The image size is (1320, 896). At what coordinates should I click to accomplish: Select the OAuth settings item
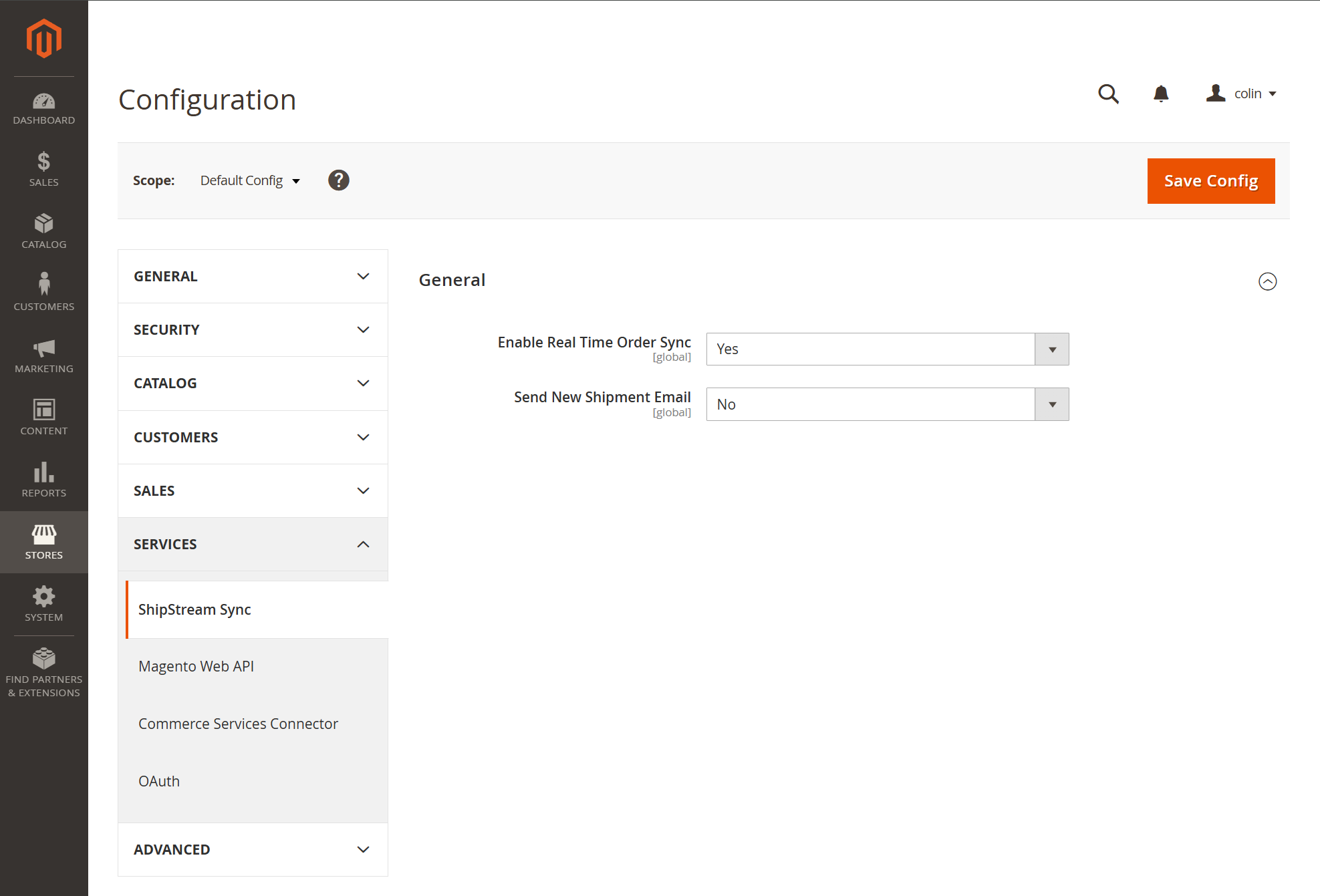point(159,781)
